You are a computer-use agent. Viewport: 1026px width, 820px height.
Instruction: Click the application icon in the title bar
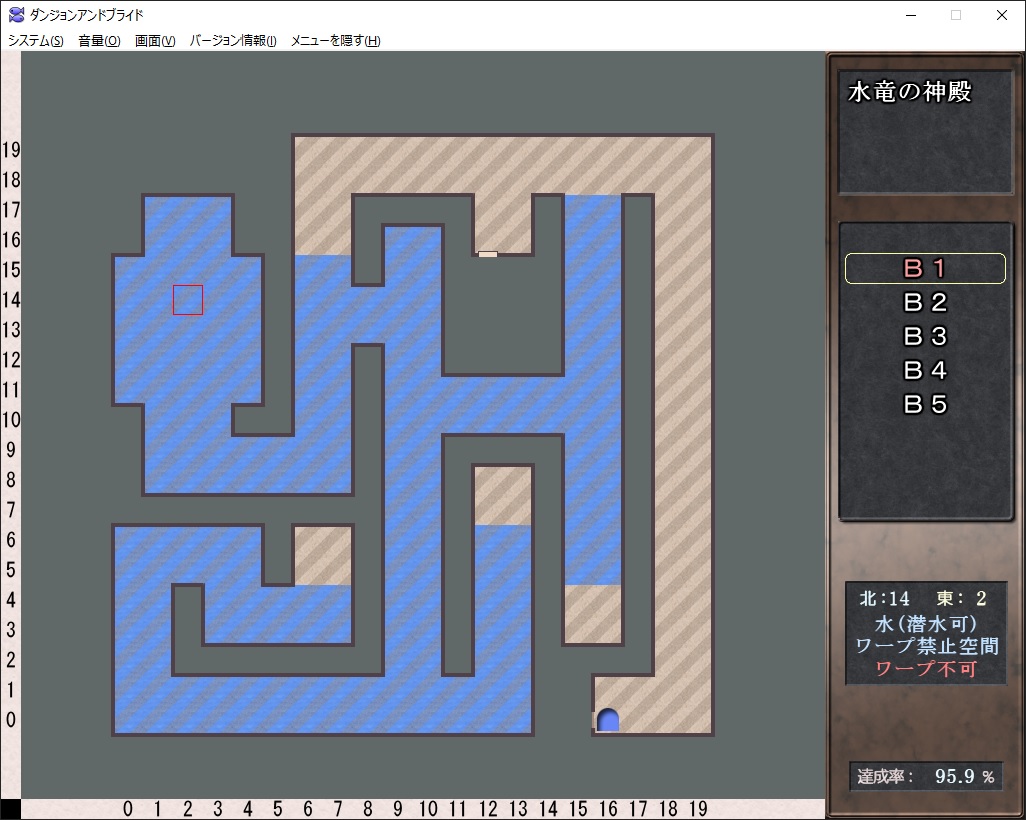16,14
